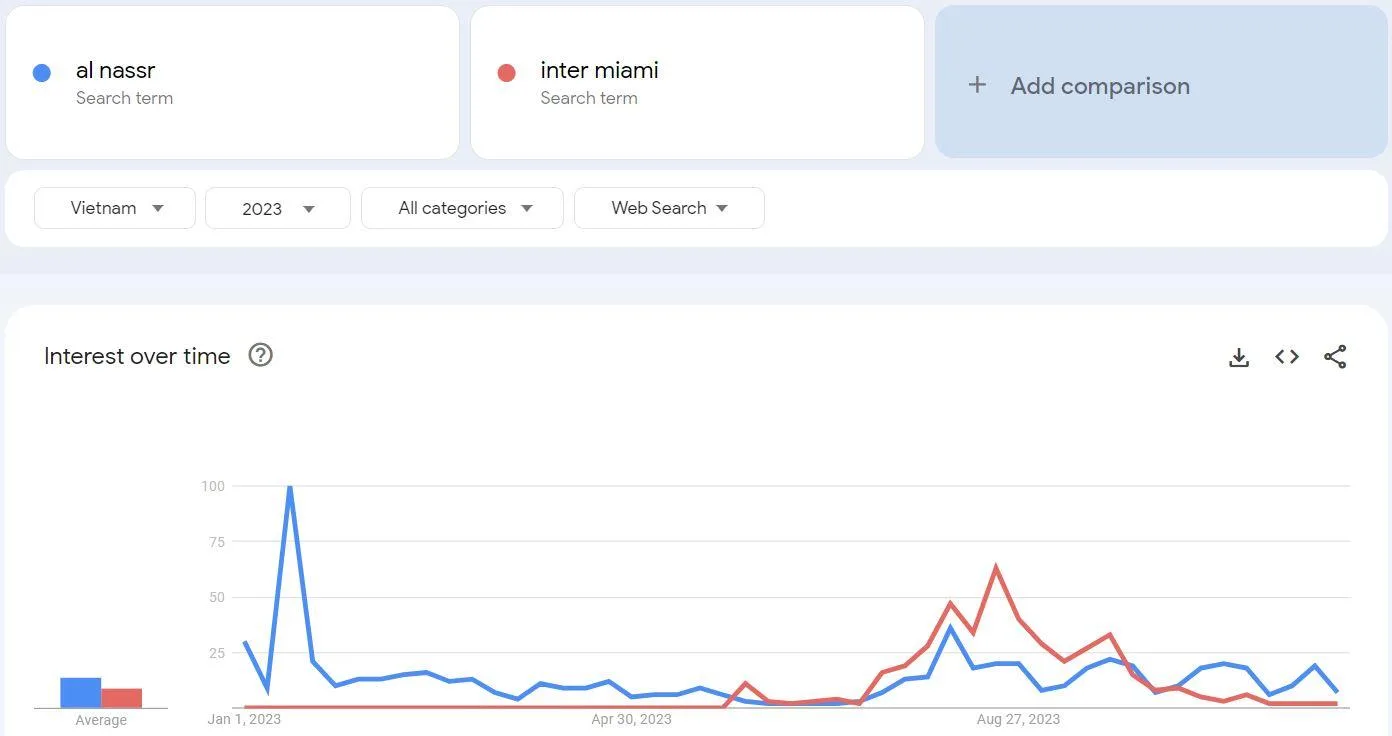
Task: Open the embed code icon
Action: (1287, 357)
